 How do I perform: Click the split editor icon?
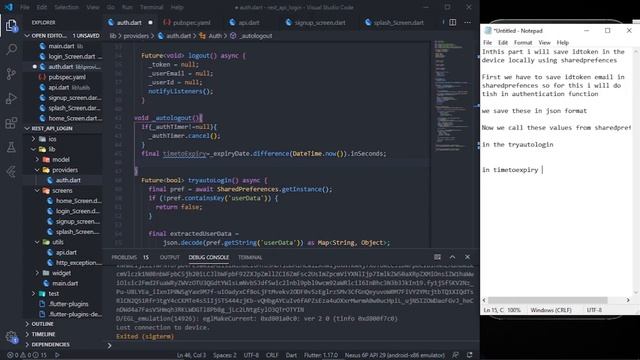(x=453, y=22)
